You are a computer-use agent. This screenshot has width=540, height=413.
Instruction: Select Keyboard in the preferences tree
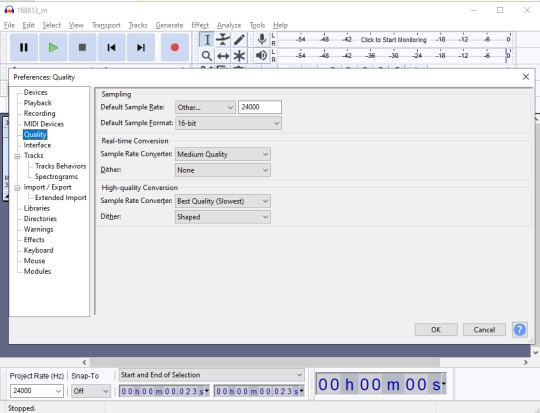tap(38, 250)
